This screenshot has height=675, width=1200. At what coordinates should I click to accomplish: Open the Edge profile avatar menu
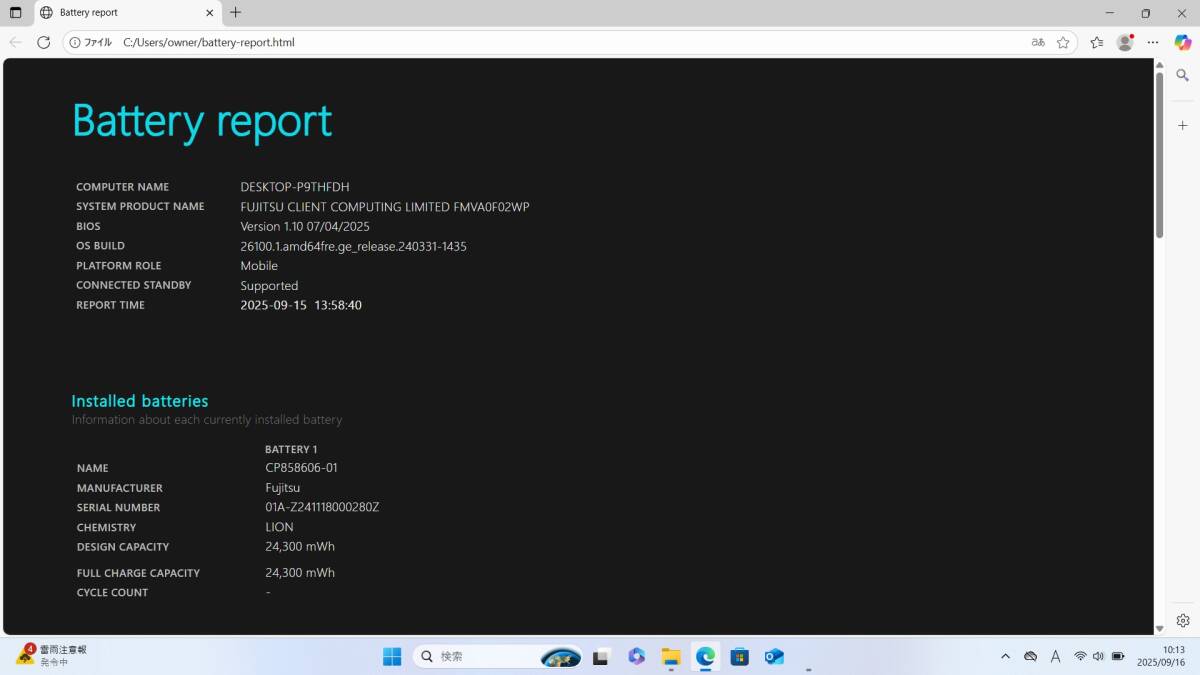click(1123, 42)
